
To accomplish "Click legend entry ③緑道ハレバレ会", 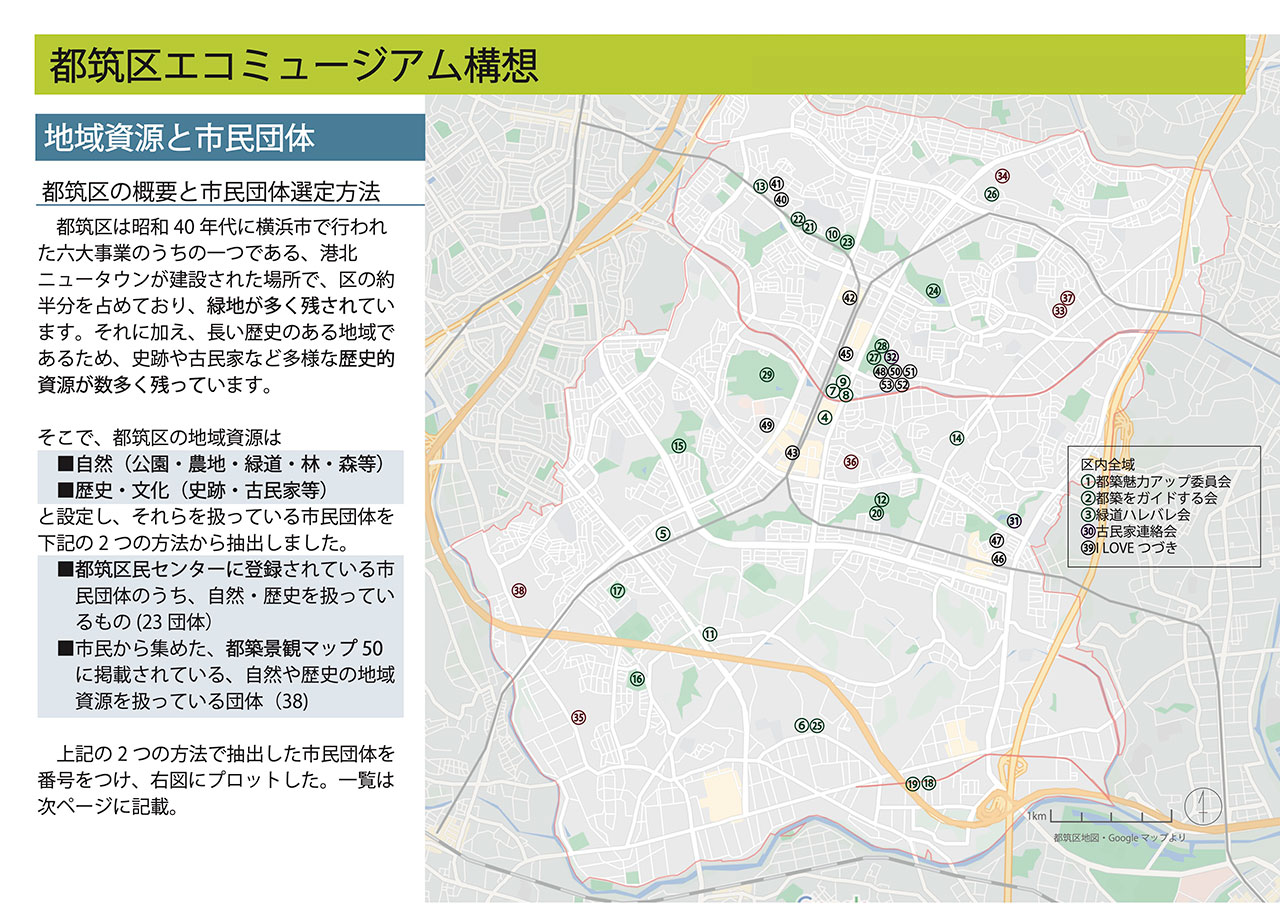I will tap(1136, 515).
